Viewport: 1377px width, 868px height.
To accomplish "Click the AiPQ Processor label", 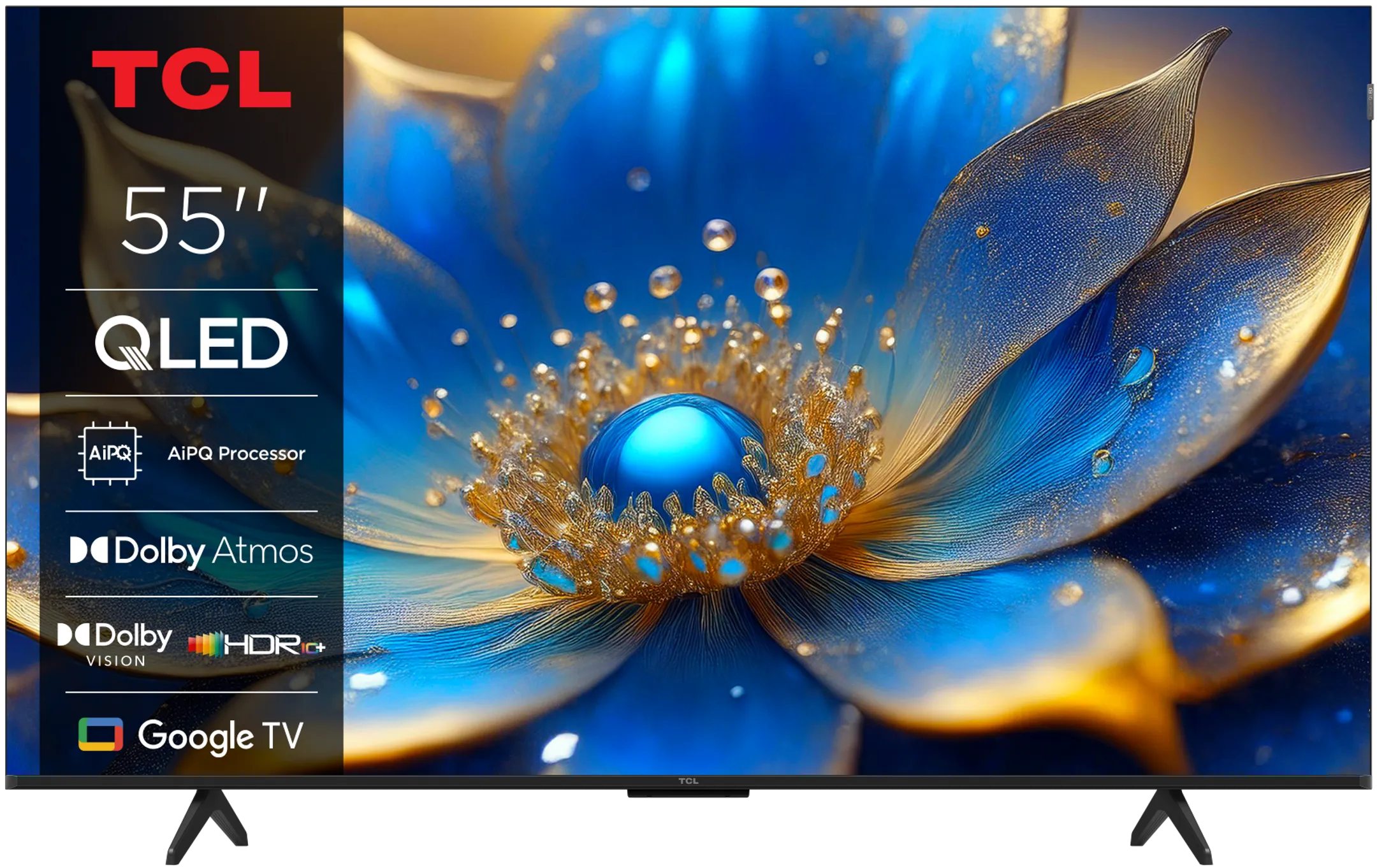I will point(236,454).
